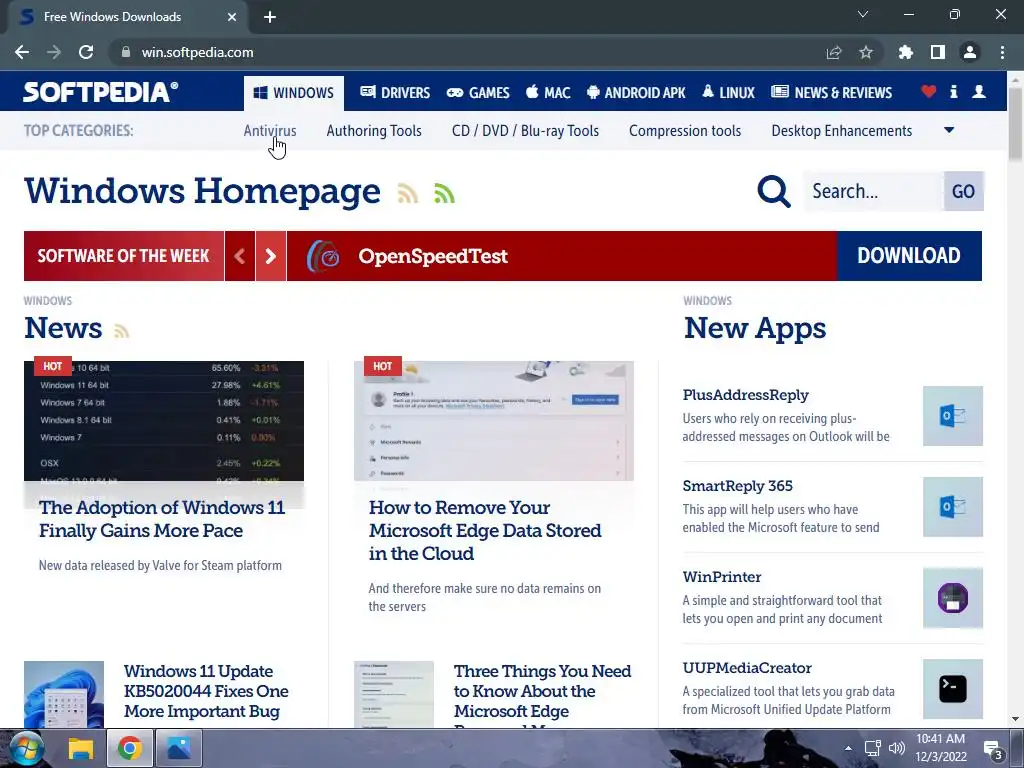Open Three Things You Need to Know article
The height and width of the screenshot is (768, 1024).
coord(542,694)
